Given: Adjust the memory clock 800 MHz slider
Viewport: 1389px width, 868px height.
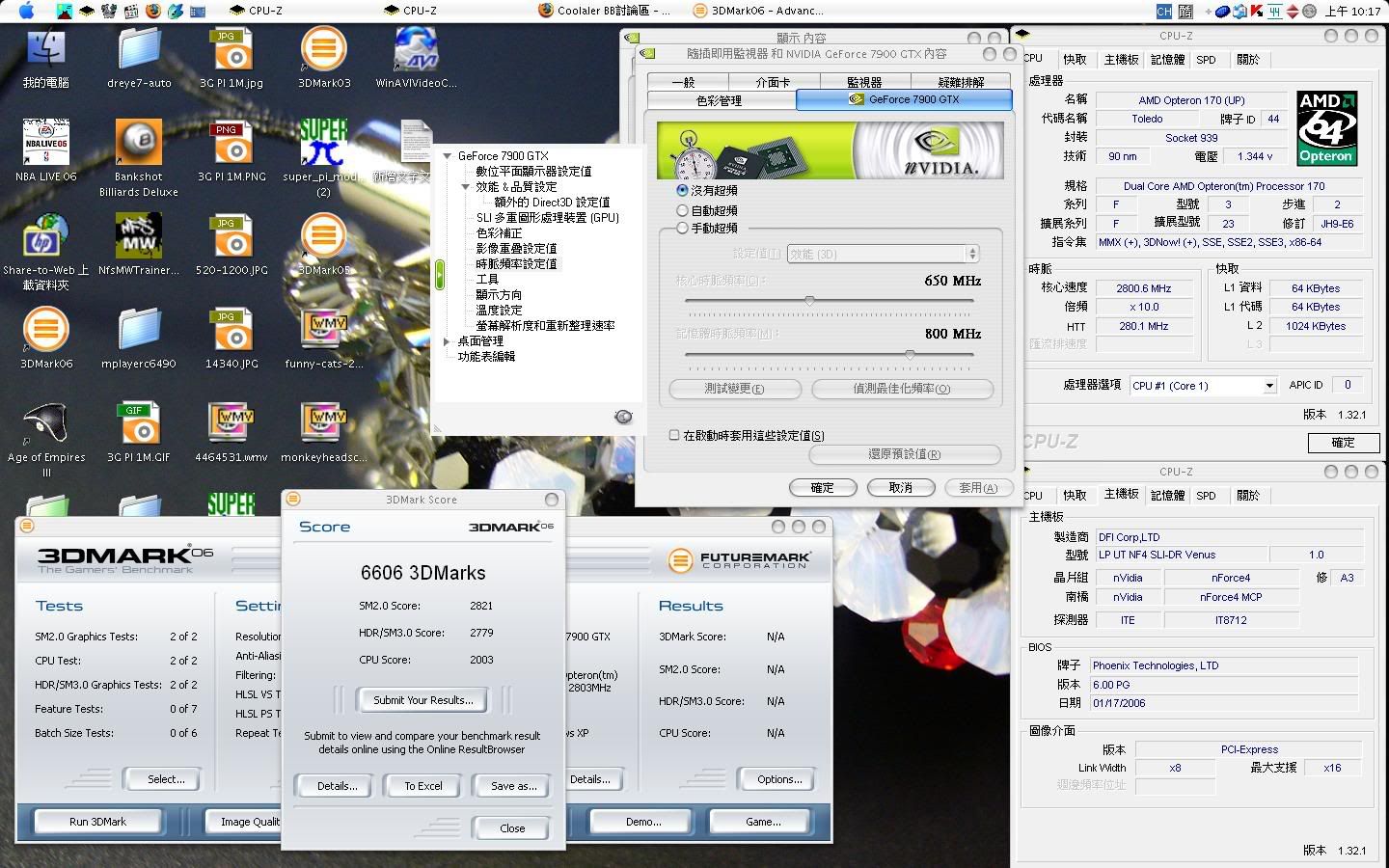Looking at the screenshot, I should [910, 355].
